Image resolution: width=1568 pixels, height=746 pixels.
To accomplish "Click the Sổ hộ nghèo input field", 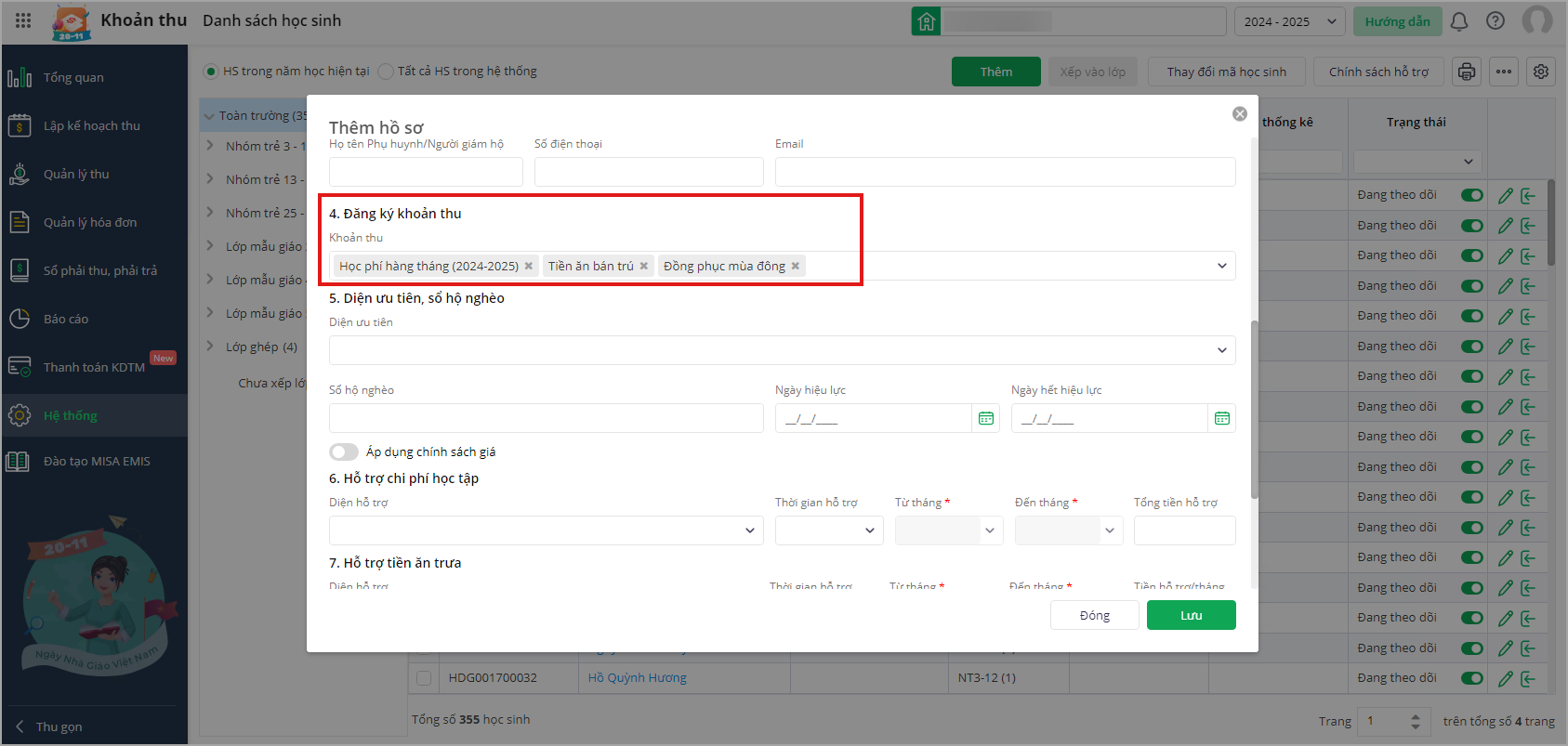I will pos(547,418).
